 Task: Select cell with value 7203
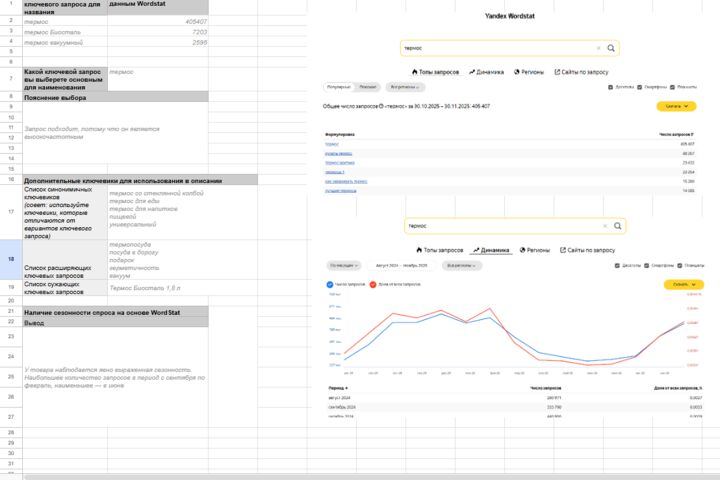[x=158, y=32]
